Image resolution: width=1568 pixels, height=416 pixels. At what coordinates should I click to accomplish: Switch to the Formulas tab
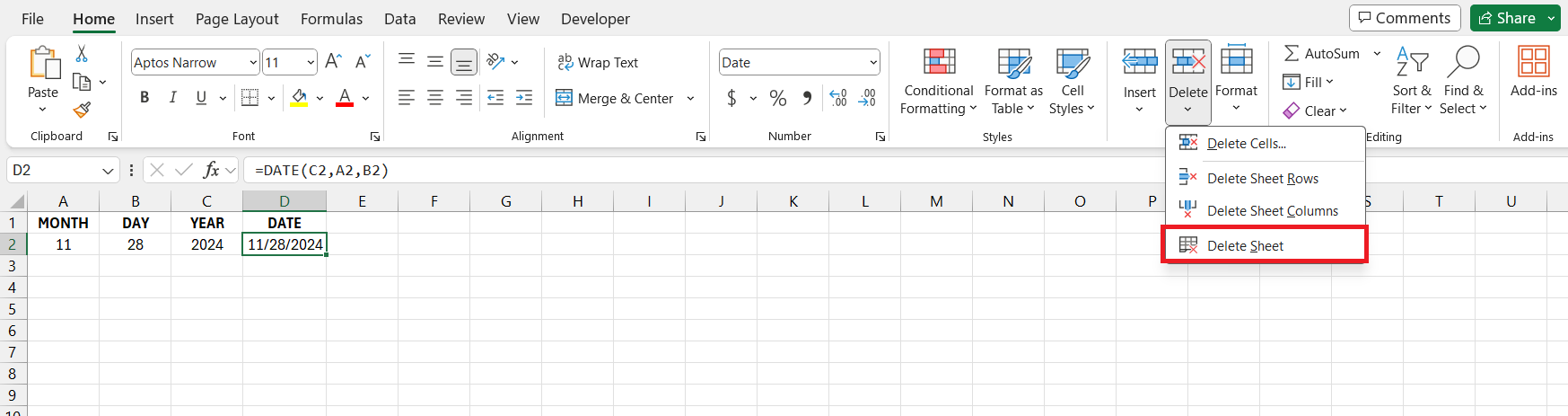[331, 19]
